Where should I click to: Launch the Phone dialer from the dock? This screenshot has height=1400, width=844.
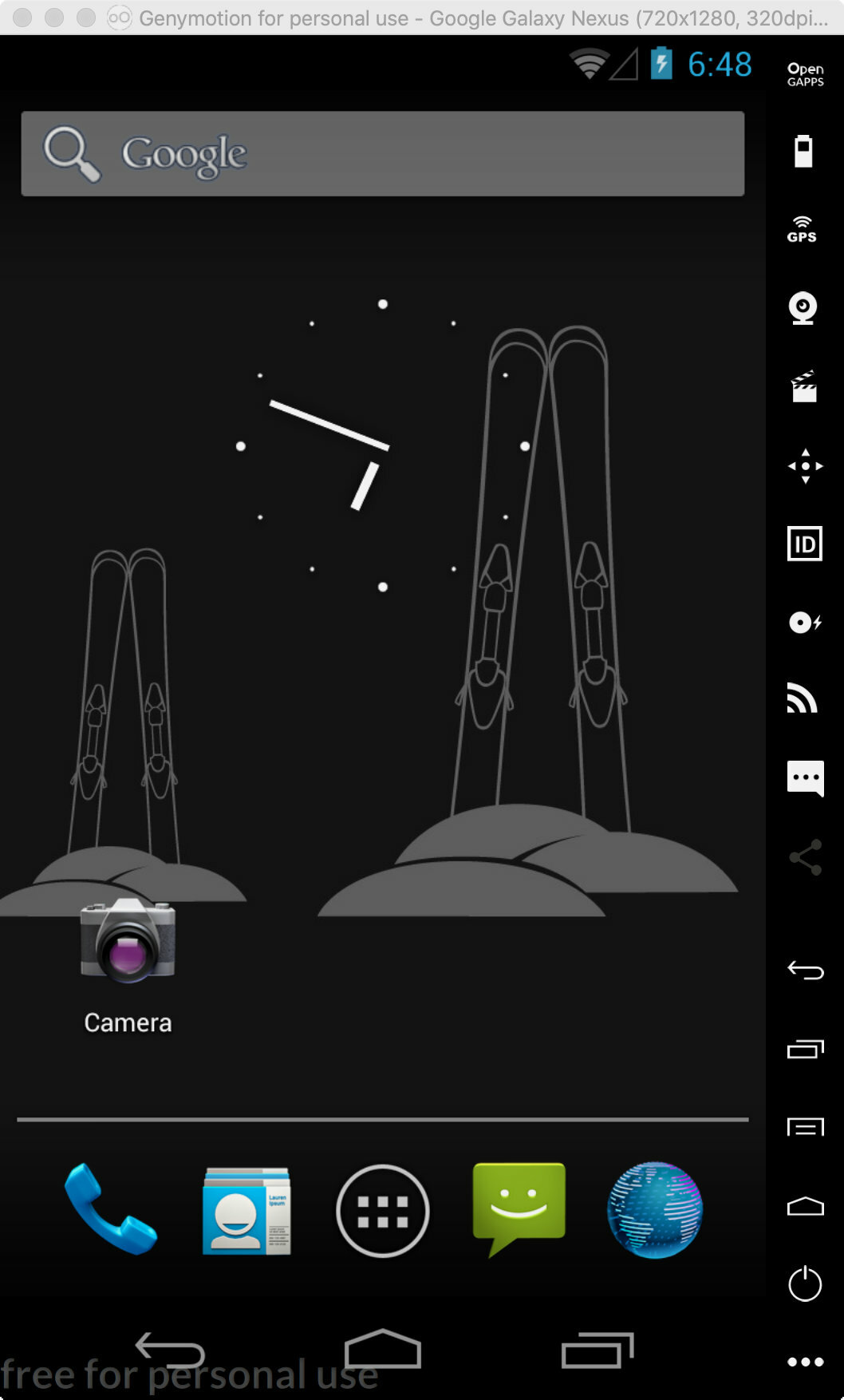[x=110, y=1210]
